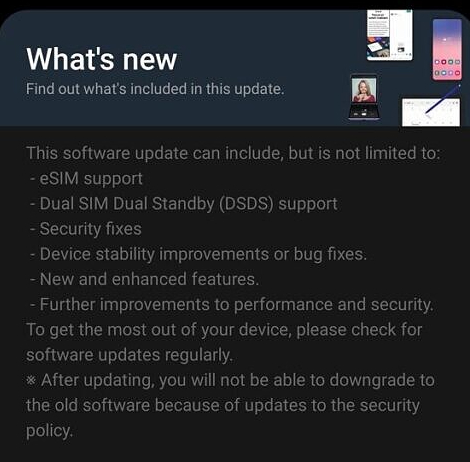Tap the 'software updates regularly' line

click(x=129, y=355)
